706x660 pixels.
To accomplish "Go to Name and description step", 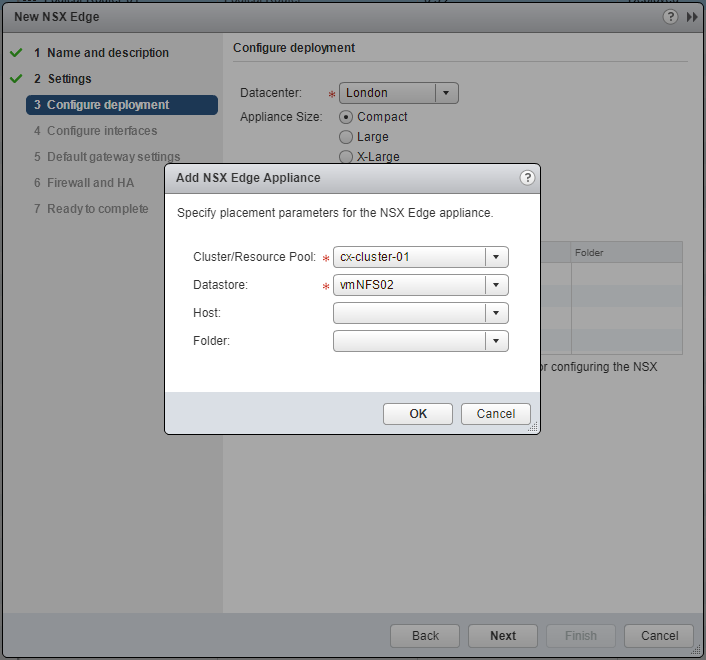I will (107, 53).
